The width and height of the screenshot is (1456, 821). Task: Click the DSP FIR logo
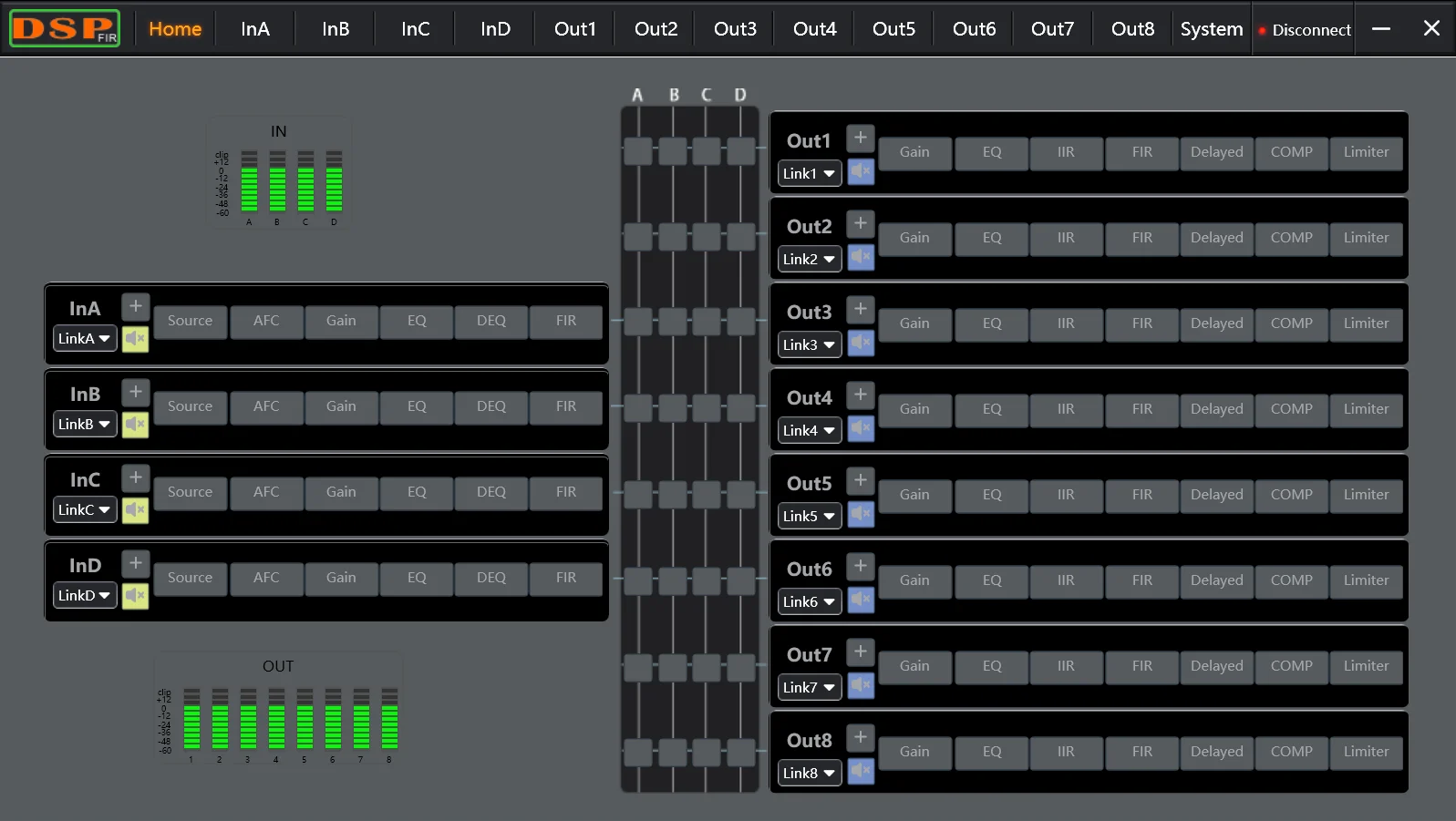(65, 28)
